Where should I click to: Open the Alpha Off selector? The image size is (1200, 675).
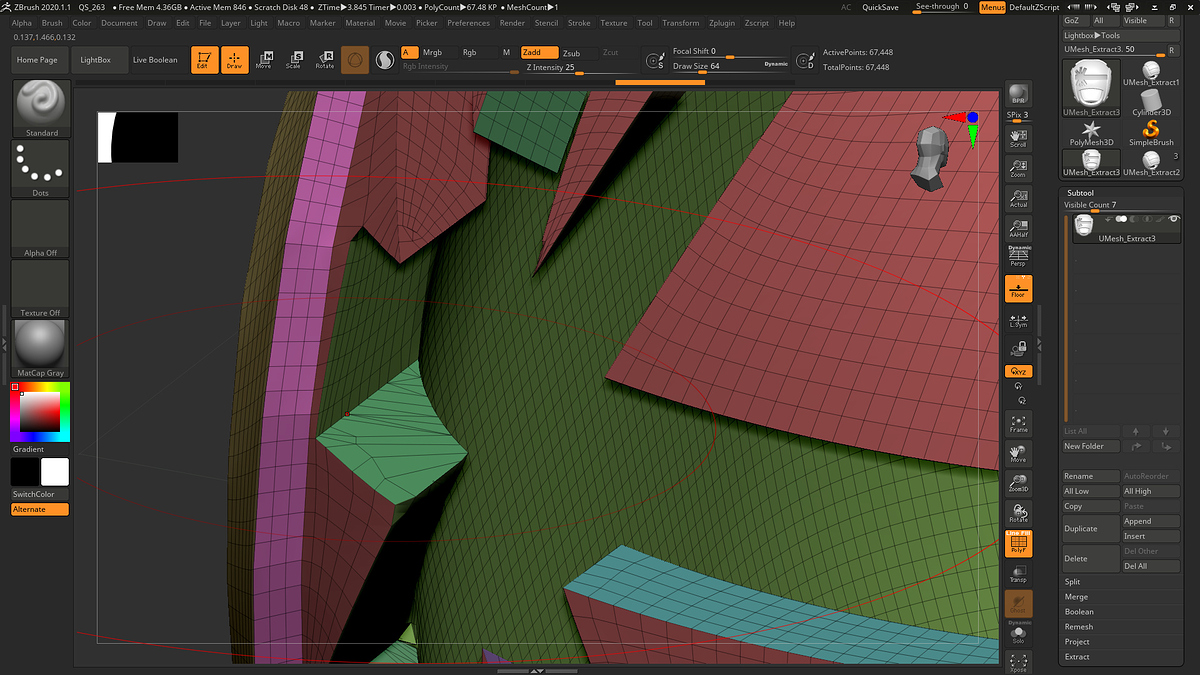pos(41,228)
